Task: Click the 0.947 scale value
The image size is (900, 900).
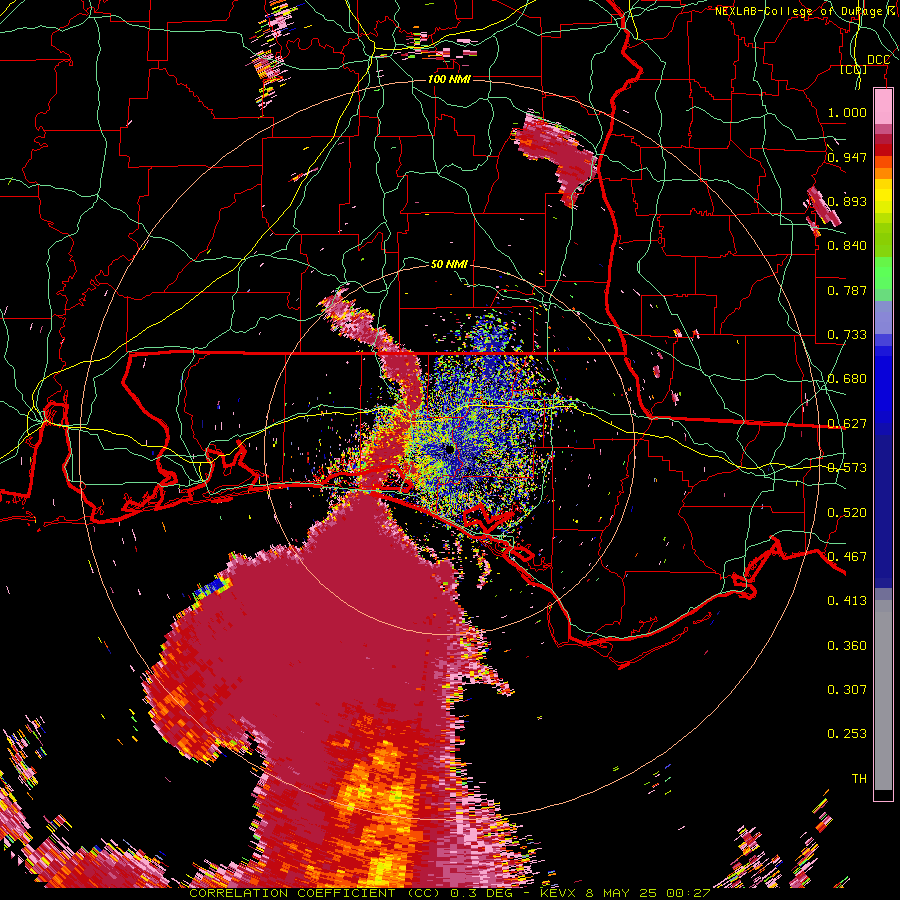Action: [x=847, y=157]
